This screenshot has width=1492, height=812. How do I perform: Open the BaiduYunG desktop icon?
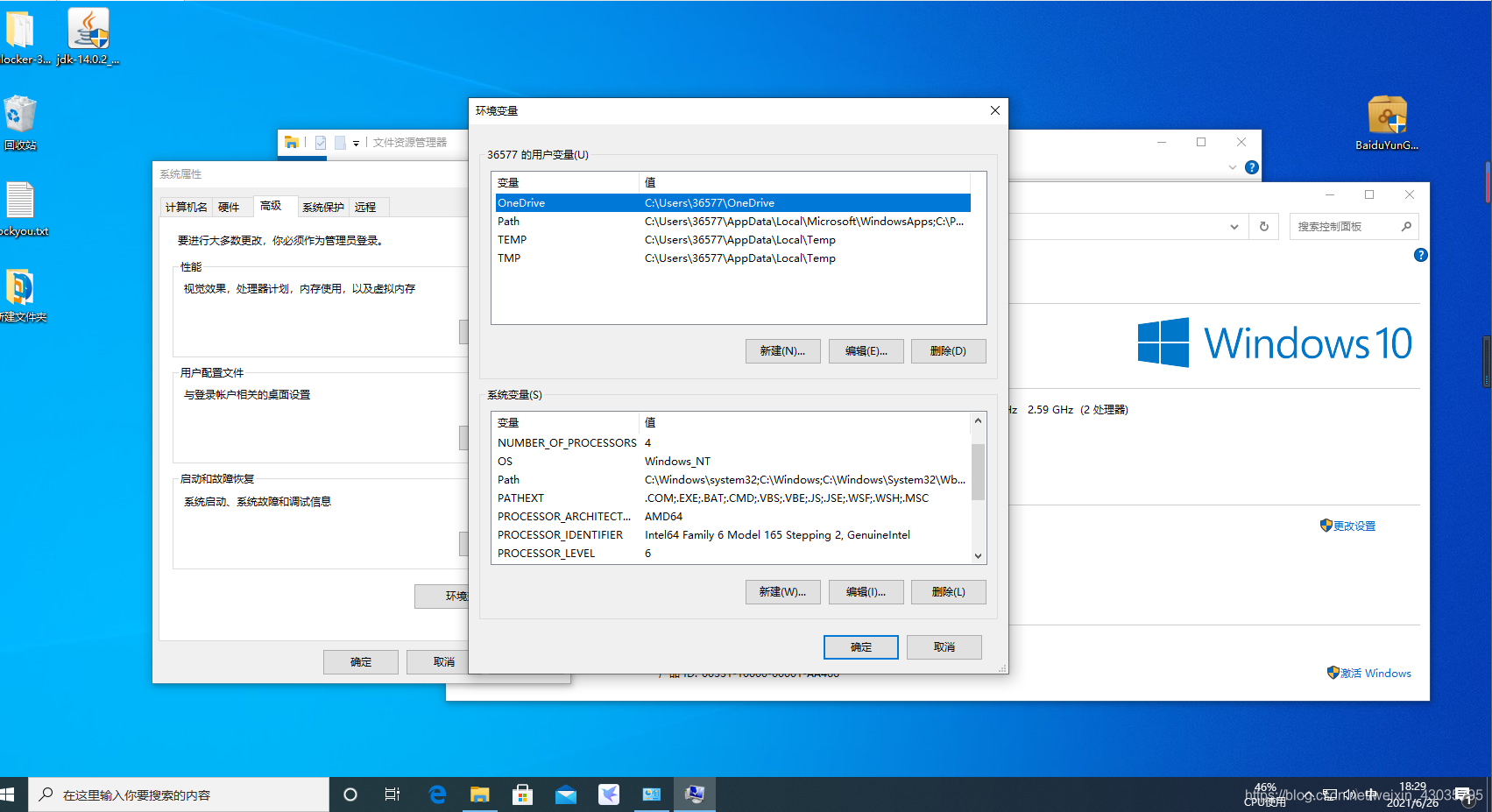1387,124
